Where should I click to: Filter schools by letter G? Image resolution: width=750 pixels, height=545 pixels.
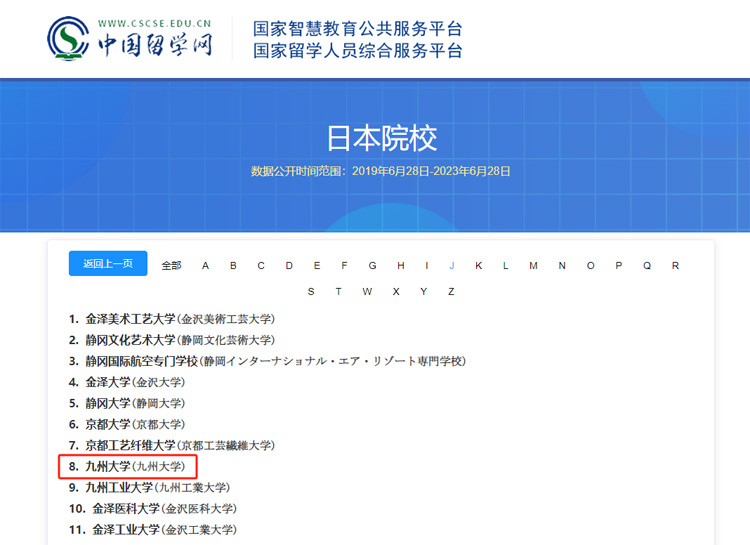point(372,266)
